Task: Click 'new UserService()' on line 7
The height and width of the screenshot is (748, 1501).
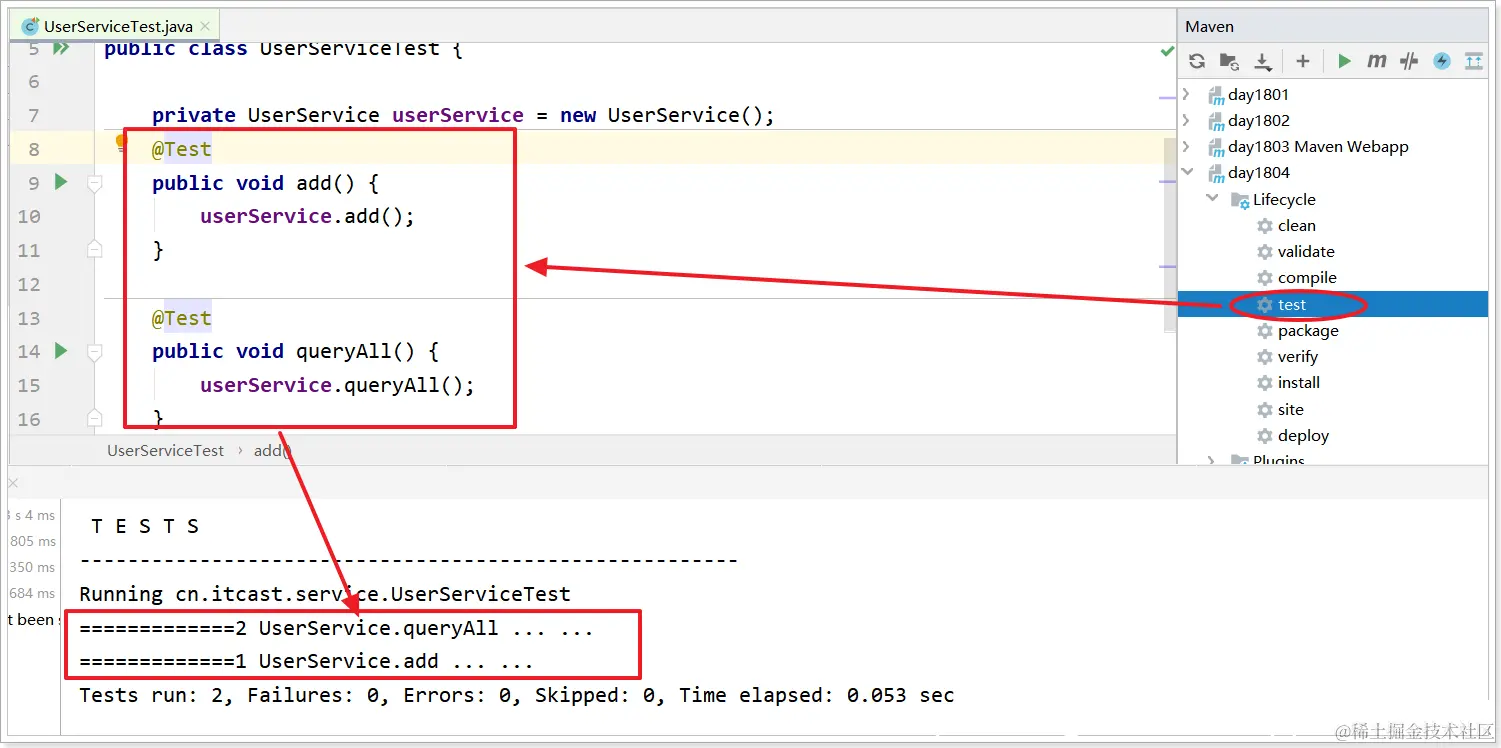Action: [661, 115]
